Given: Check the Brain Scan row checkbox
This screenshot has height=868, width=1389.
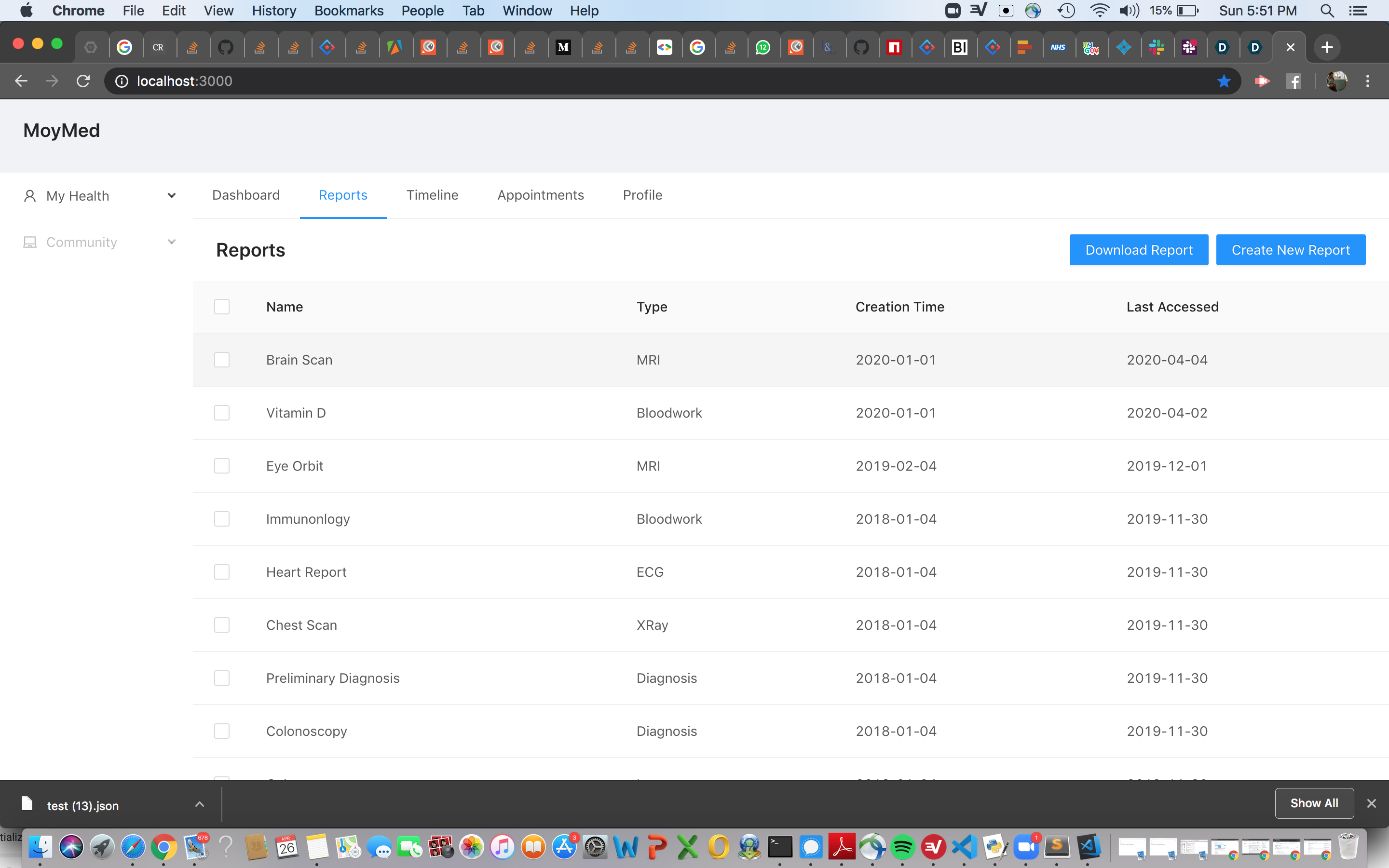Looking at the screenshot, I should click(x=221, y=360).
